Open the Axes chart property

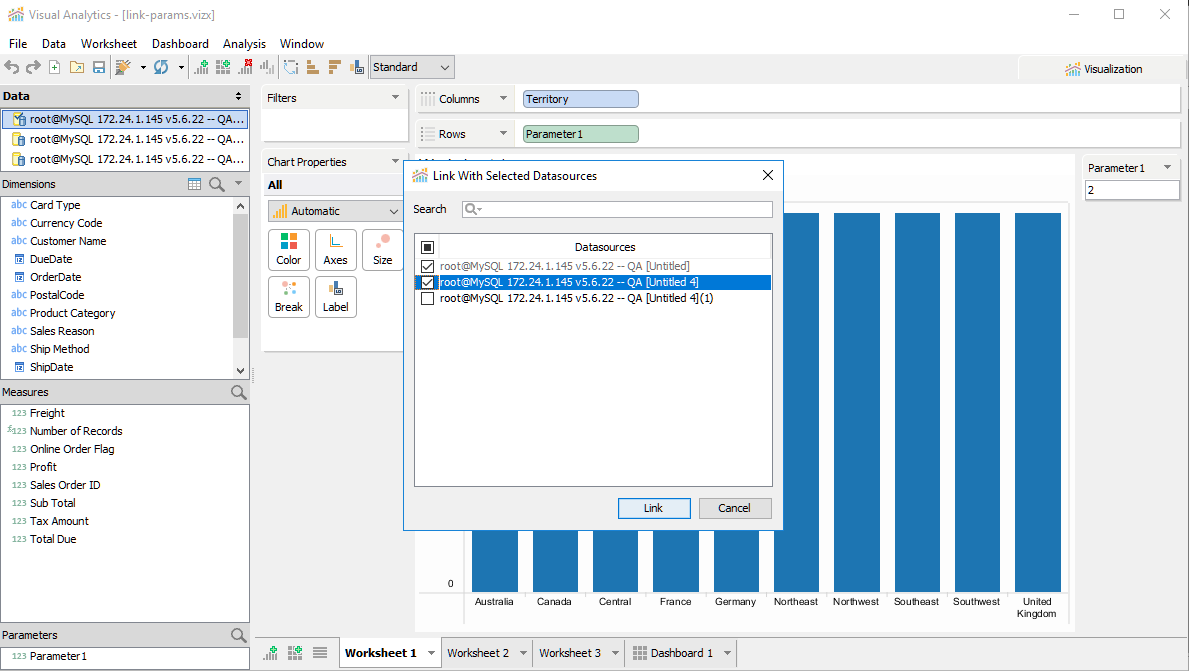click(336, 249)
